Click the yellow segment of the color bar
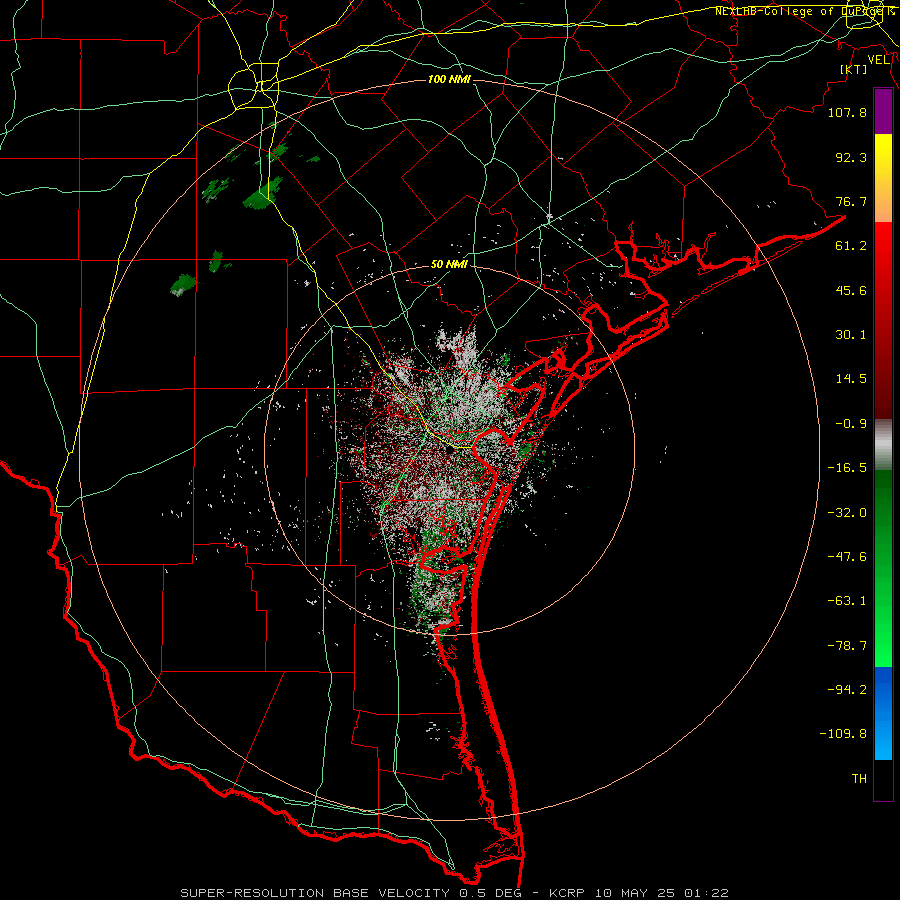Screen dimensions: 900x900 (x=883, y=178)
